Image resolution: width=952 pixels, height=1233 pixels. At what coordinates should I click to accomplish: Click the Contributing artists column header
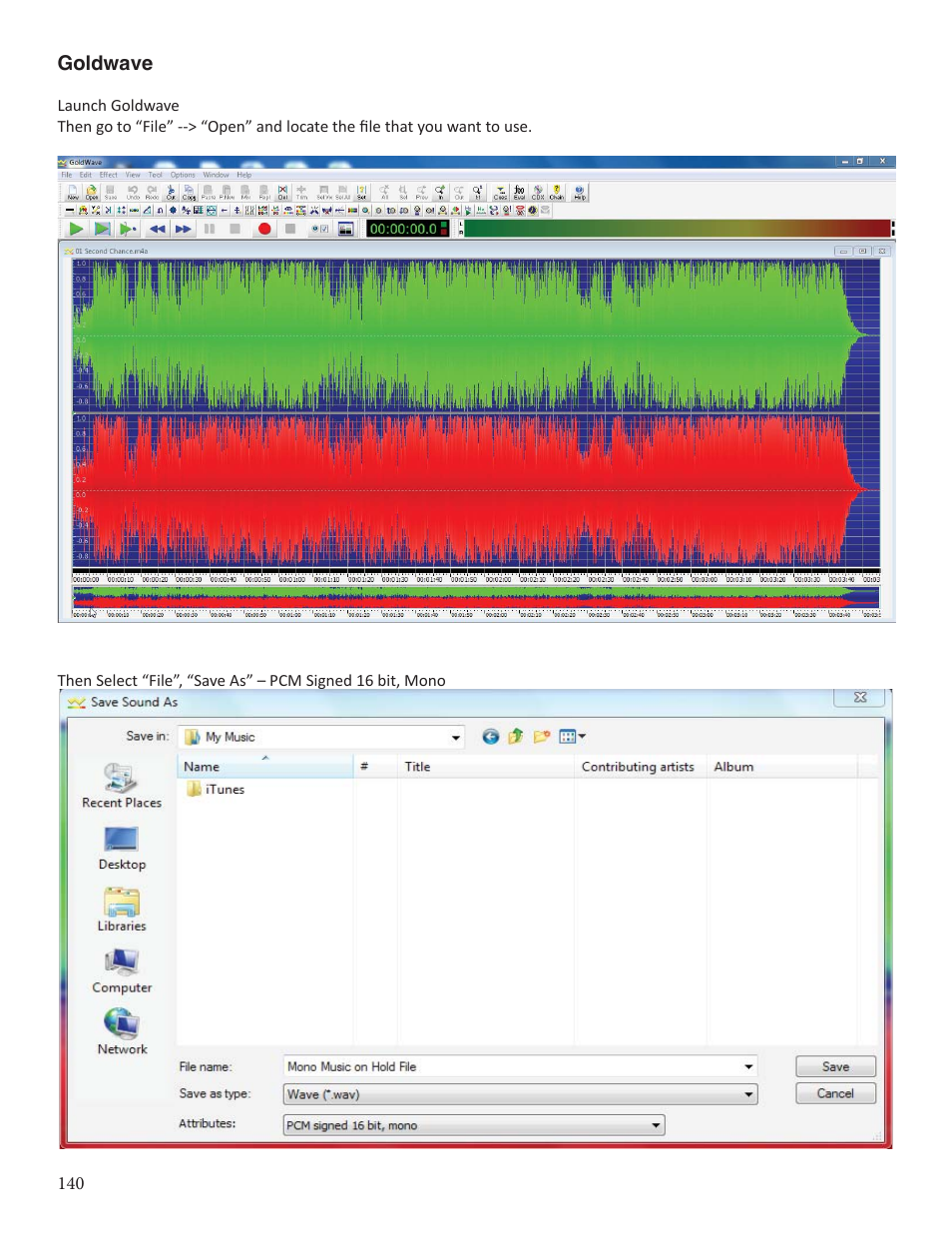click(639, 767)
